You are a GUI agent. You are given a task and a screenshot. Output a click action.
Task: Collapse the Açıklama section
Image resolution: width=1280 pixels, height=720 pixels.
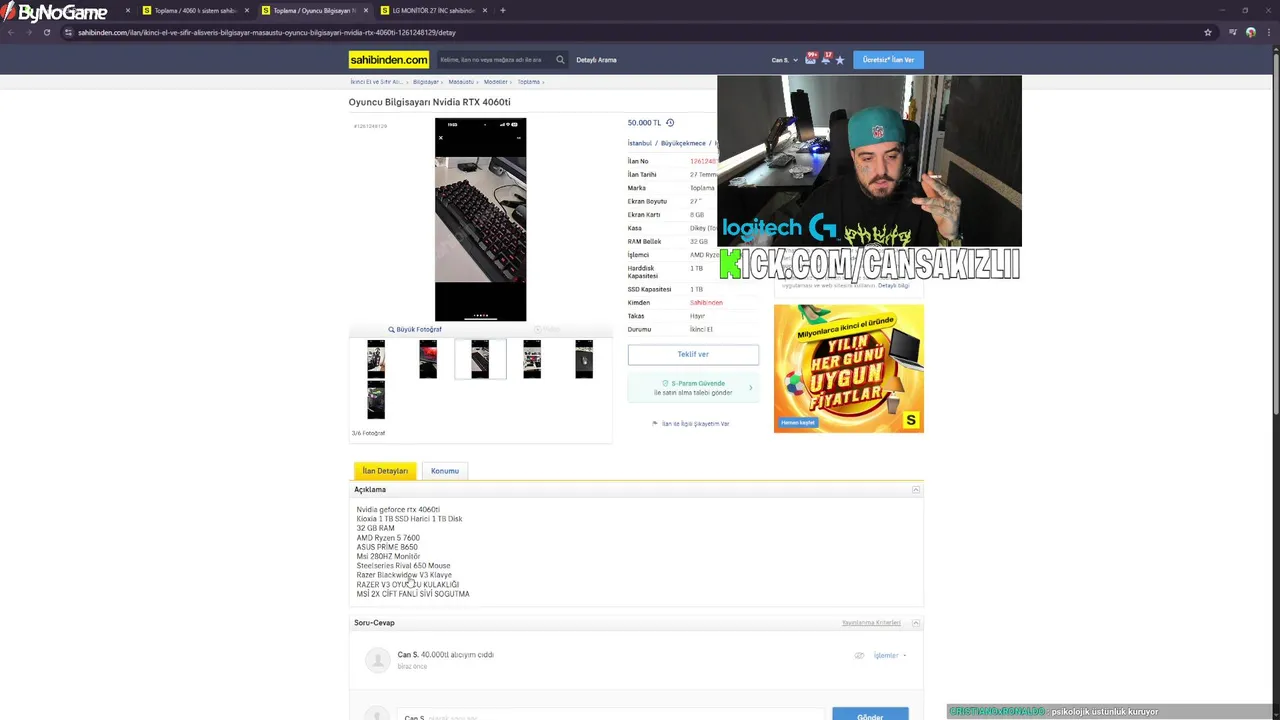[x=915, y=490]
